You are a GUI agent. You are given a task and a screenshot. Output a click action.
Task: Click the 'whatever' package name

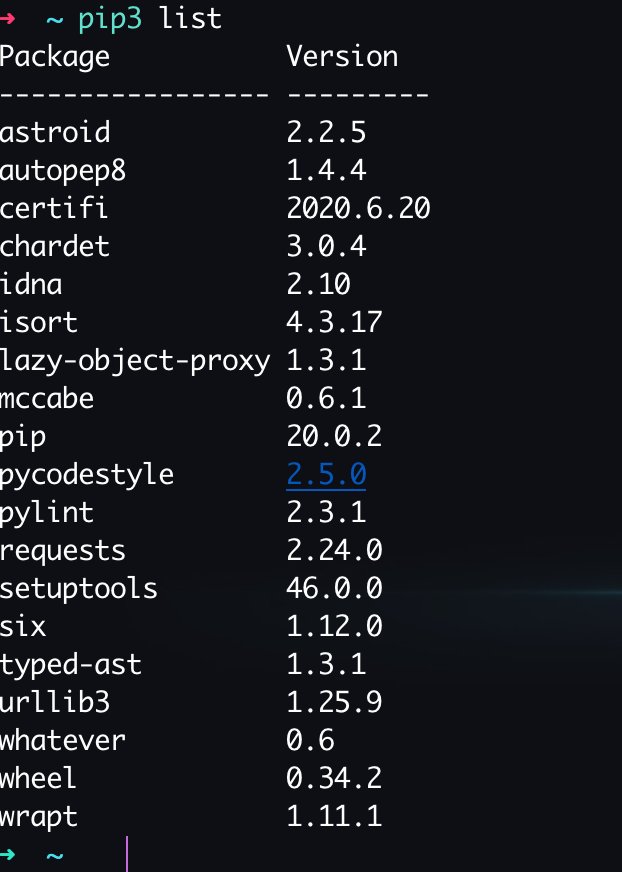click(x=63, y=740)
